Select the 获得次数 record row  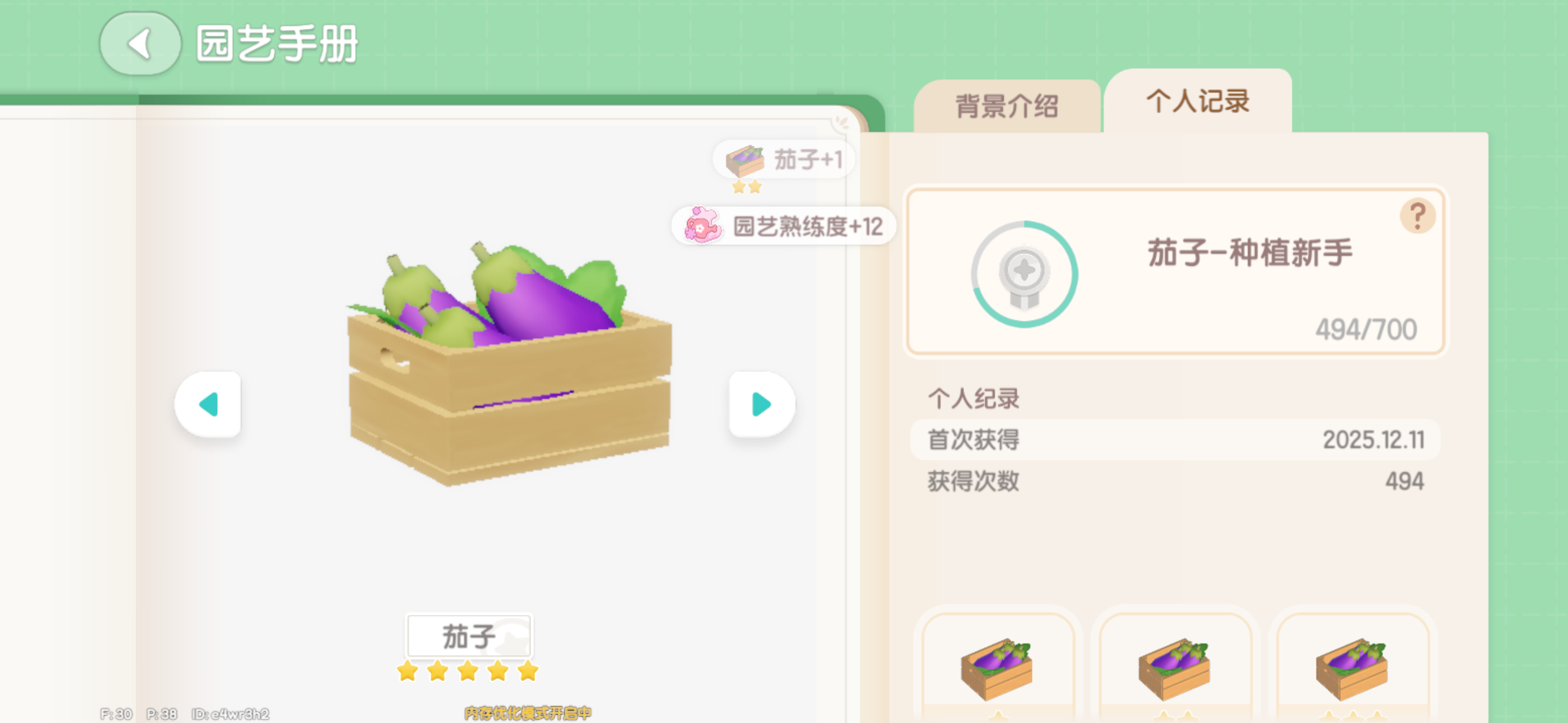coord(1175,481)
